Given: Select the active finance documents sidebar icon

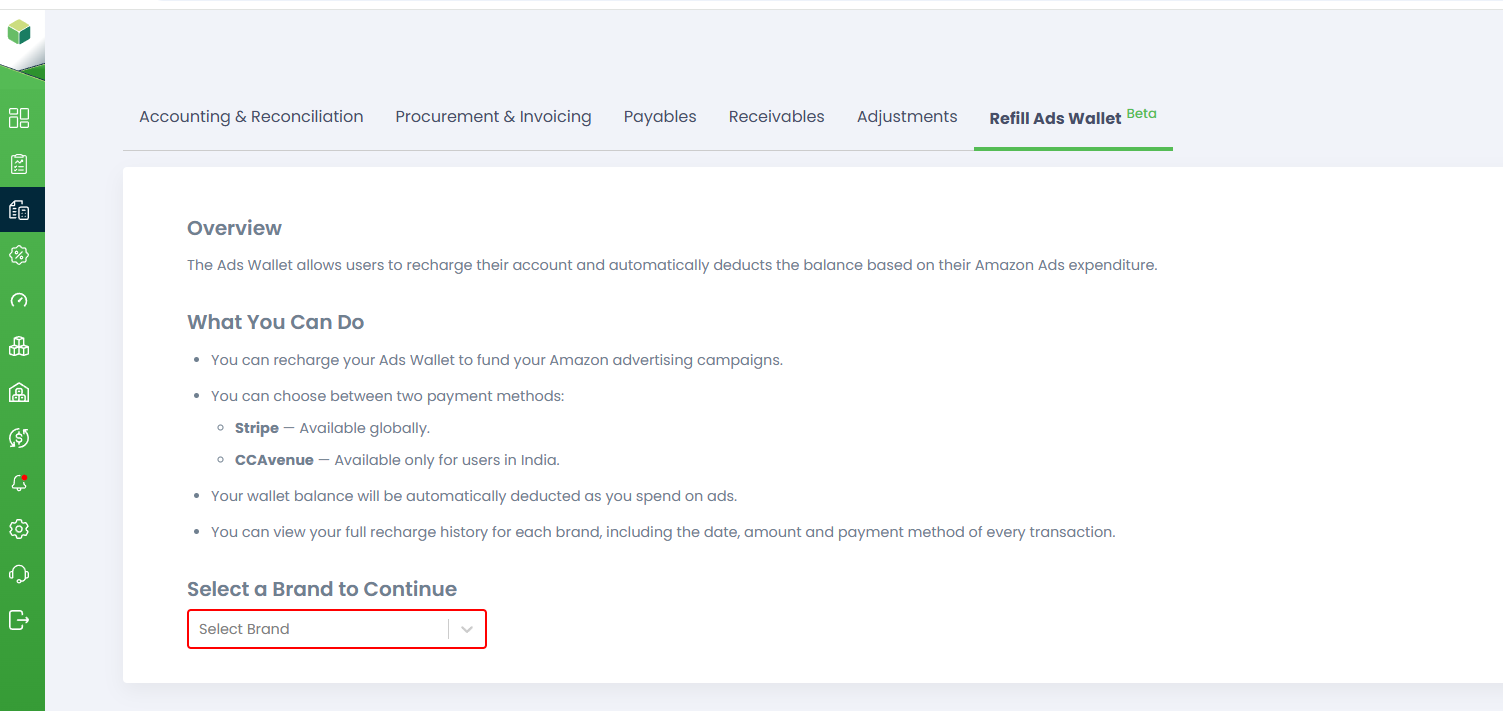Looking at the screenshot, I should 19,210.
